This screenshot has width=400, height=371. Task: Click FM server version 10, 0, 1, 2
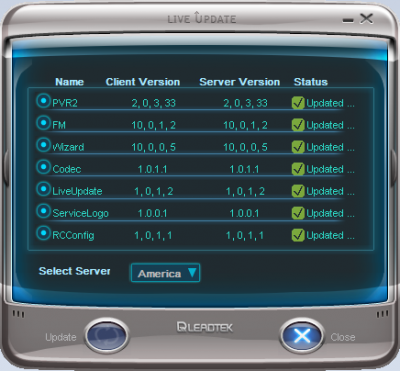tap(245, 125)
